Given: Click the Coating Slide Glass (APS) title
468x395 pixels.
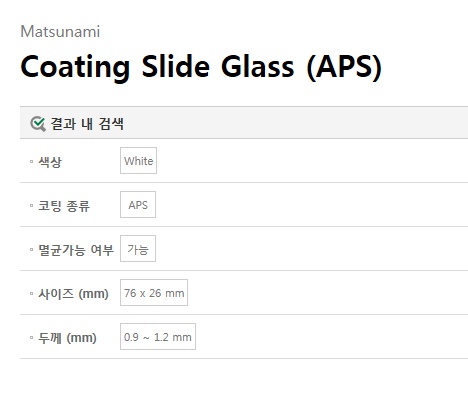Looking at the screenshot, I should pyautogui.click(x=201, y=67).
